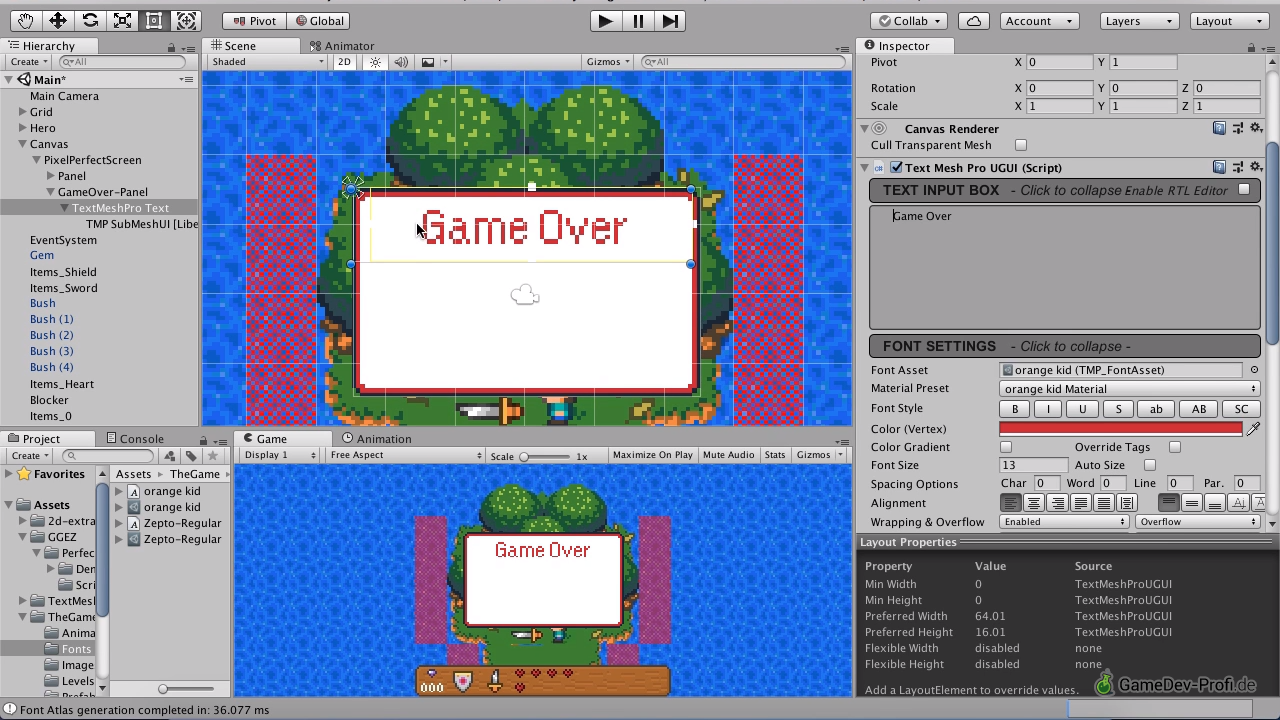
Task: Select the Scale tool
Action: pyautogui.click(x=122, y=21)
